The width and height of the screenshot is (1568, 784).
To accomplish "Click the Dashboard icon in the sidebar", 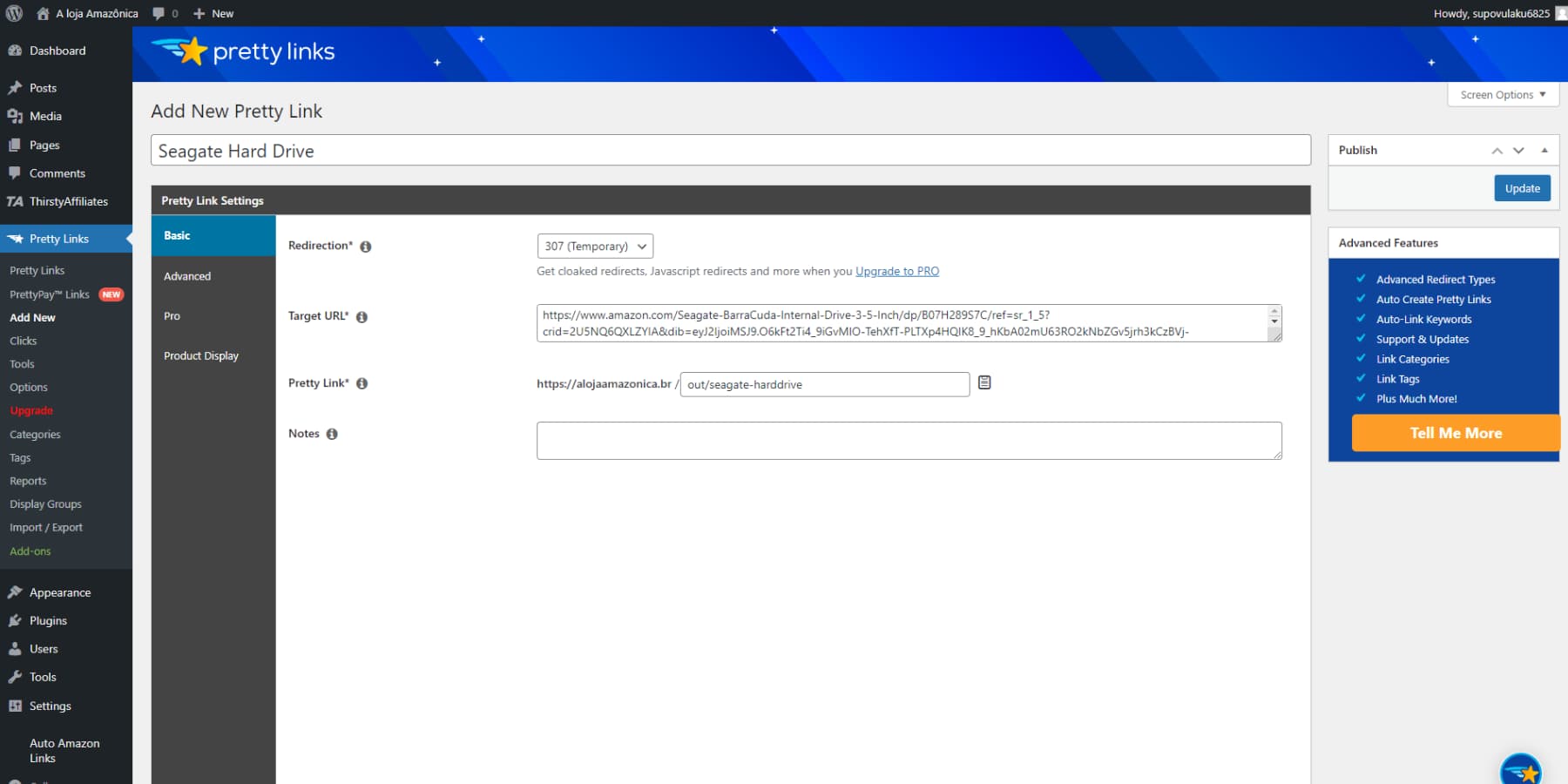I will point(14,50).
